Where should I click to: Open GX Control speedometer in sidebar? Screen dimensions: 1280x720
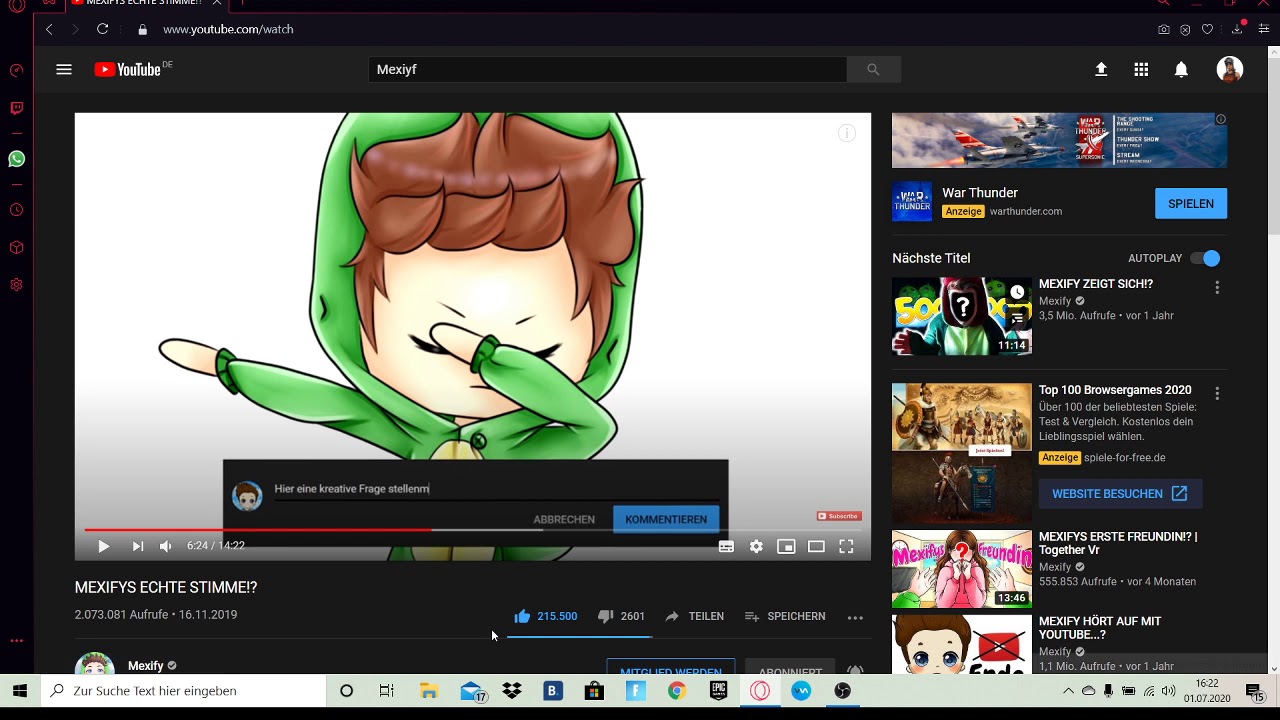click(x=16, y=70)
